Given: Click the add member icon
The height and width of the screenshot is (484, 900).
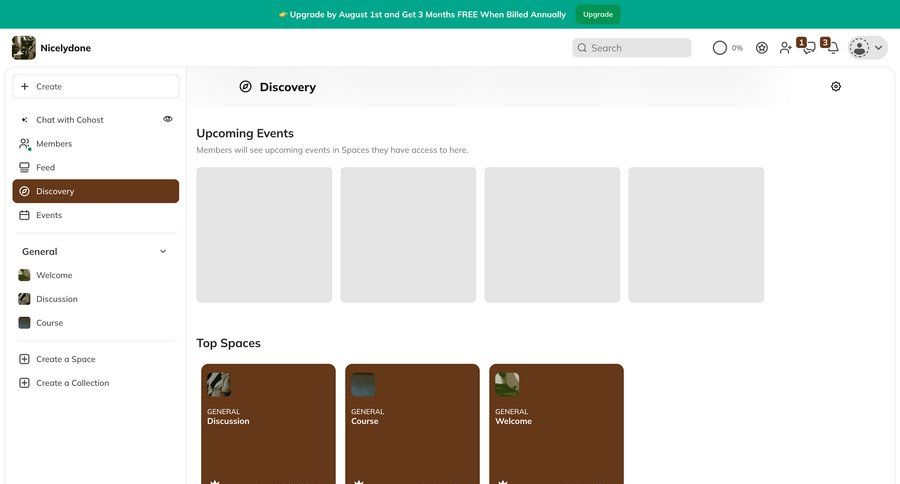Looking at the screenshot, I should pos(785,48).
